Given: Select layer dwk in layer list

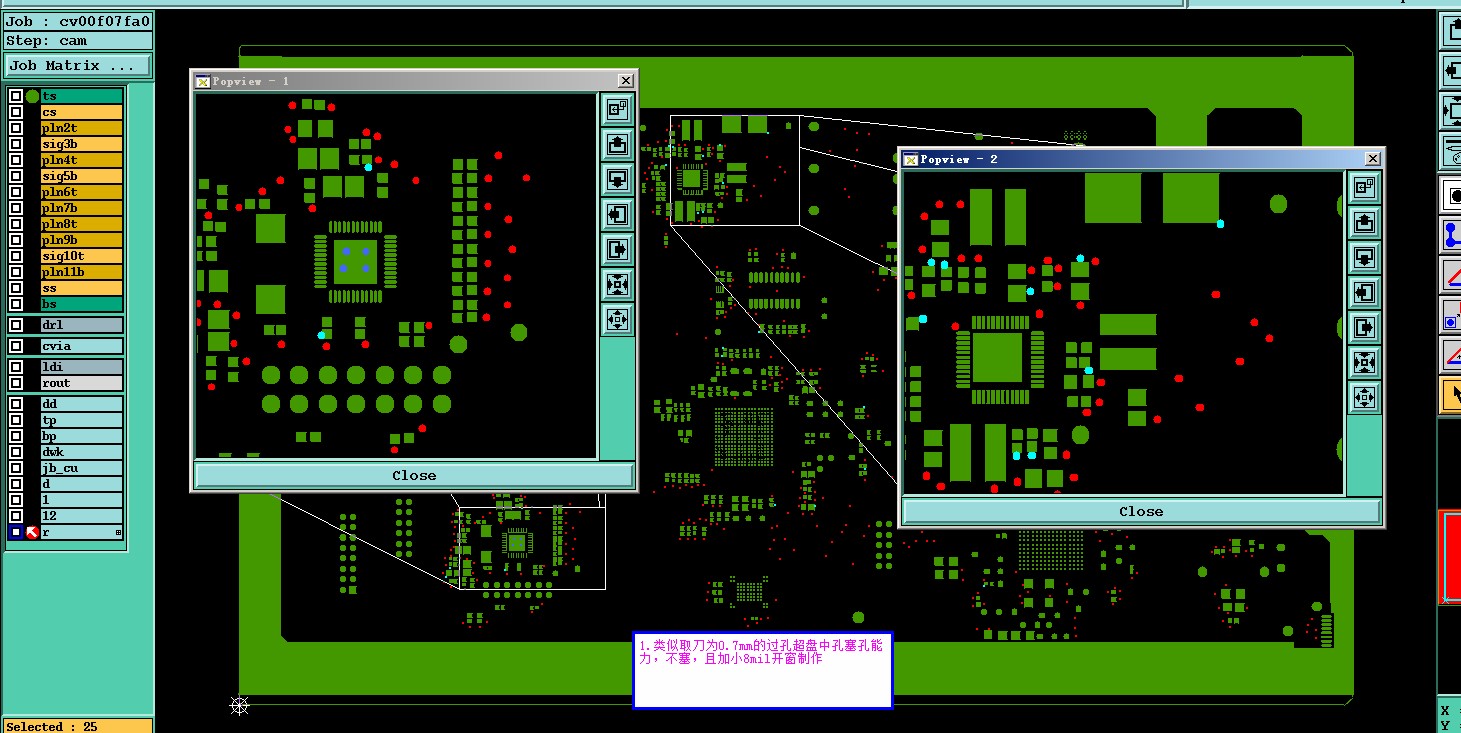Looking at the screenshot, I should point(82,452).
